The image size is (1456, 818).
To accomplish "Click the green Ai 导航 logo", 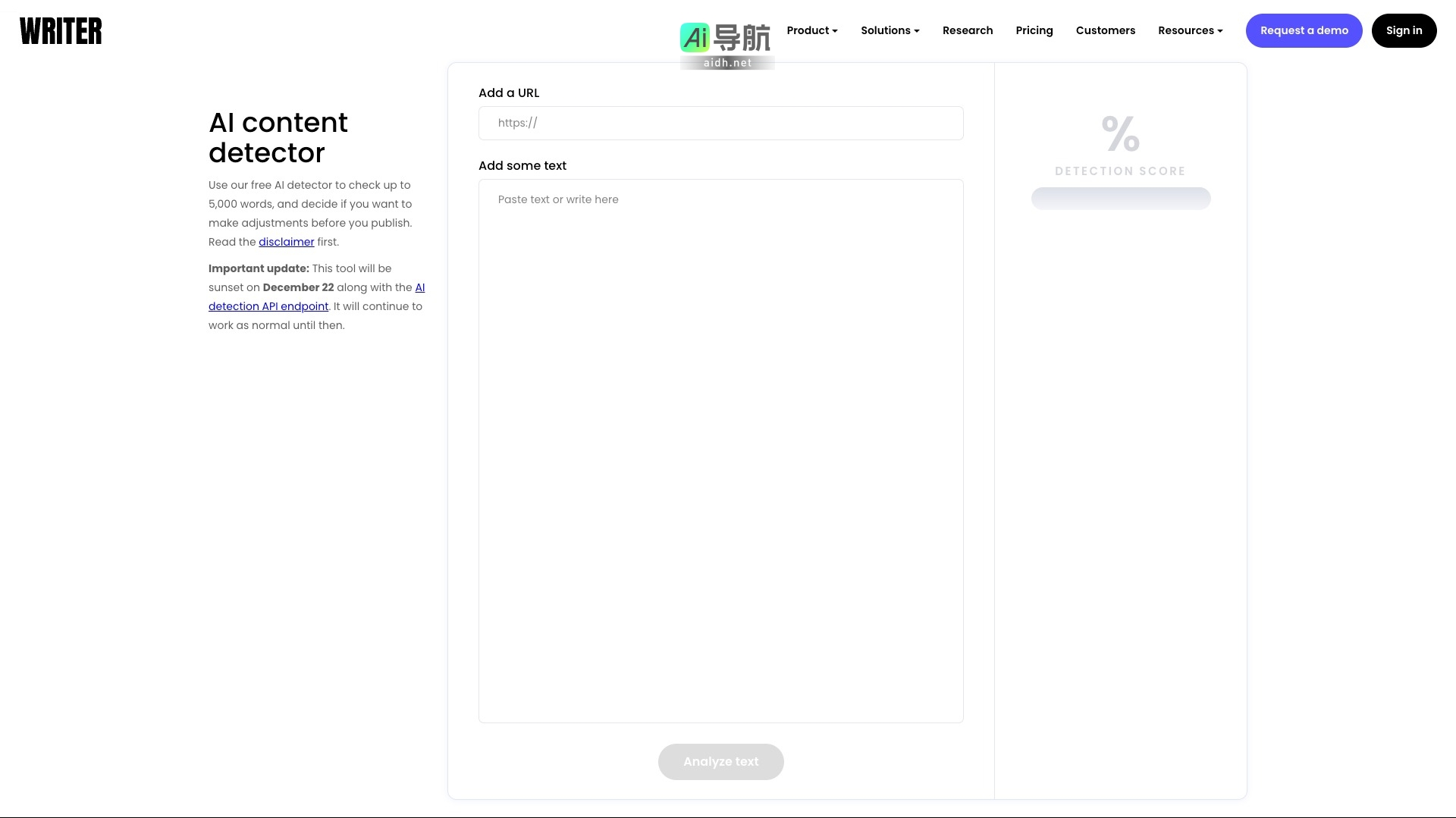I will click(725, 37).
